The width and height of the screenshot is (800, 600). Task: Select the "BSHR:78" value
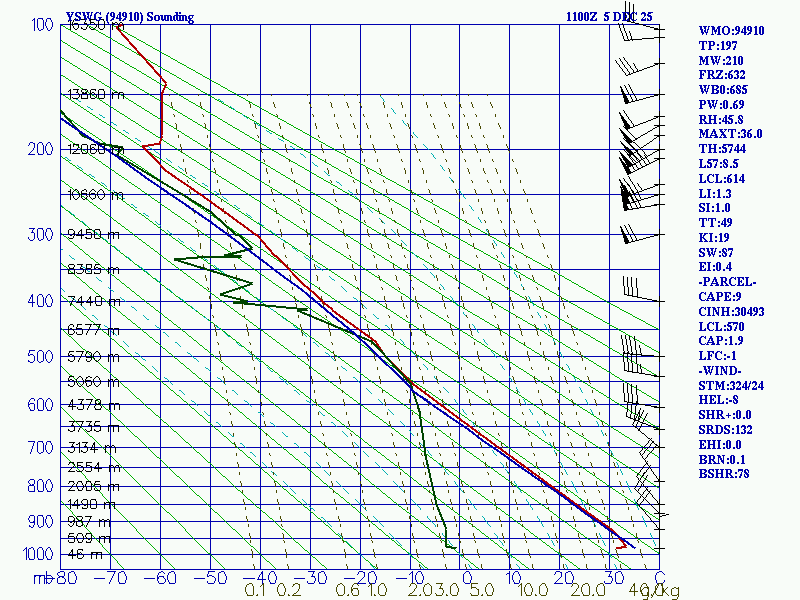724,473
